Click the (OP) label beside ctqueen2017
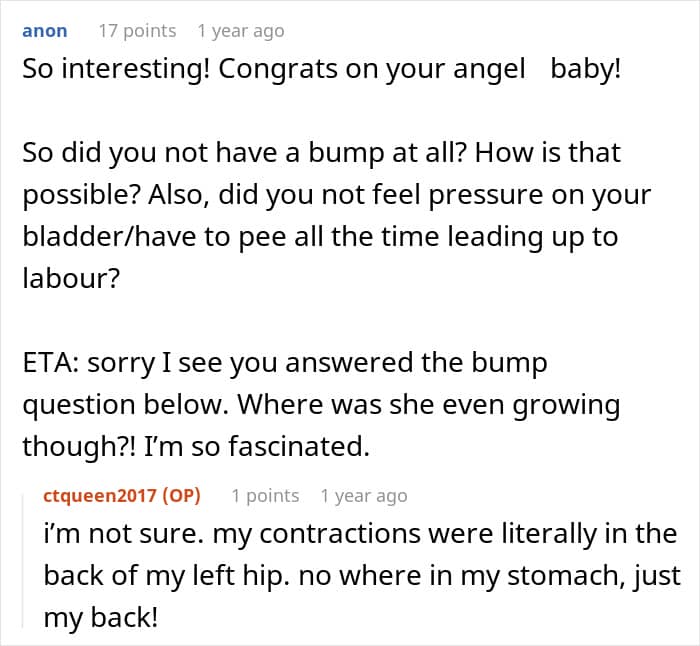700x646 pixels. point(183,495)
